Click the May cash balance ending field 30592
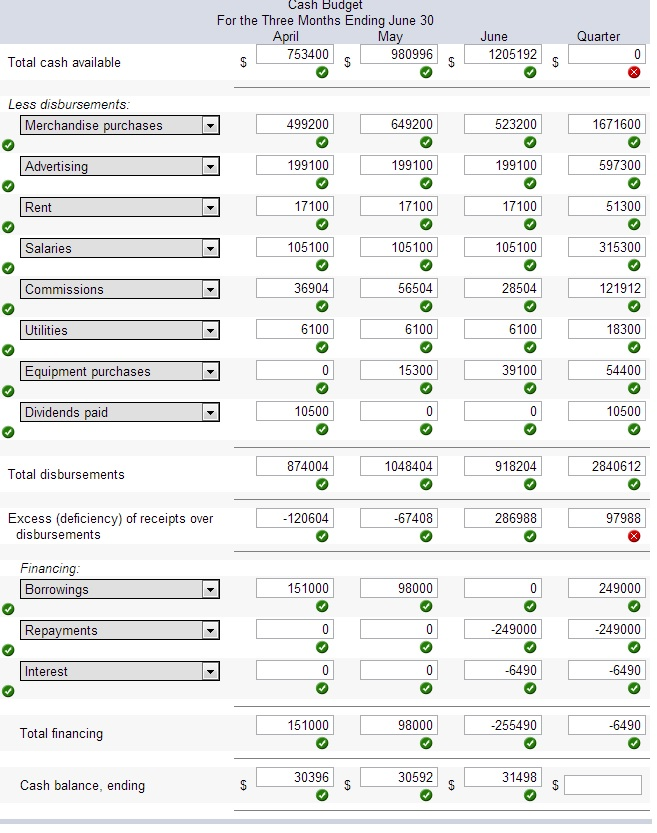The width and height of the screenshot is (657, 833). tap(399, 777)
